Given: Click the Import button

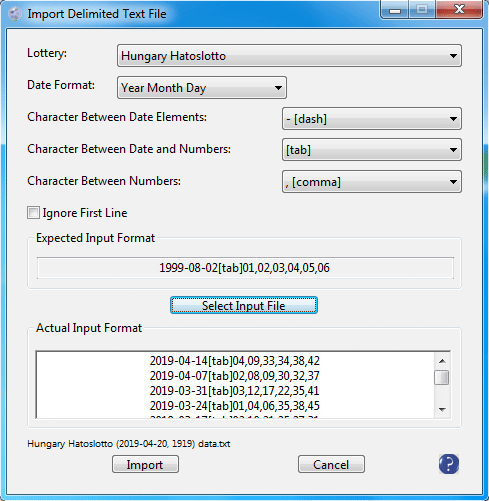Looking at the screenshot, I should (x=145, y=464).
